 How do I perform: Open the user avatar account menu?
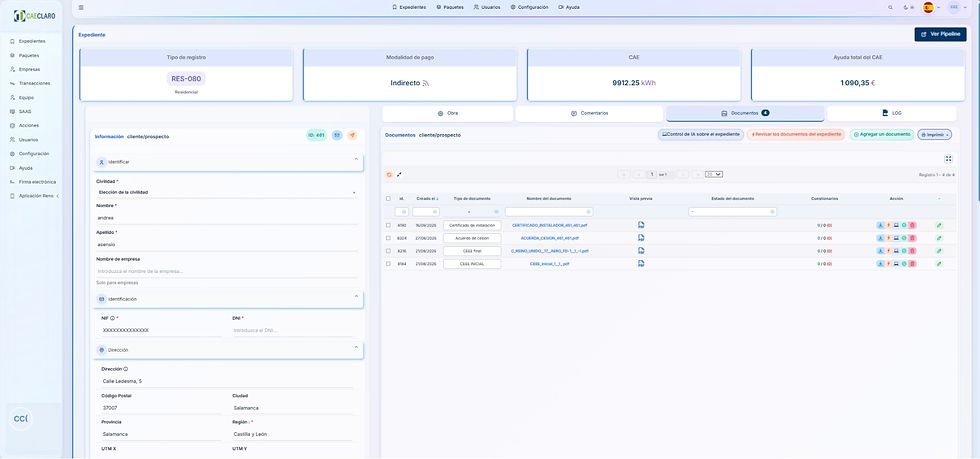coord(954,8)
